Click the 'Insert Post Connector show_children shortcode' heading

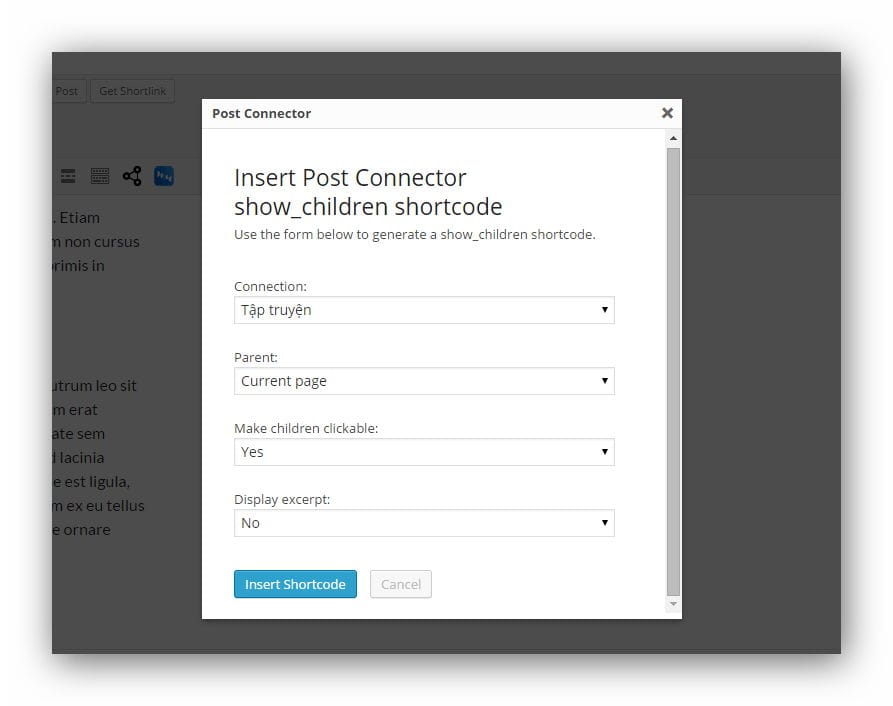(368, 192)
